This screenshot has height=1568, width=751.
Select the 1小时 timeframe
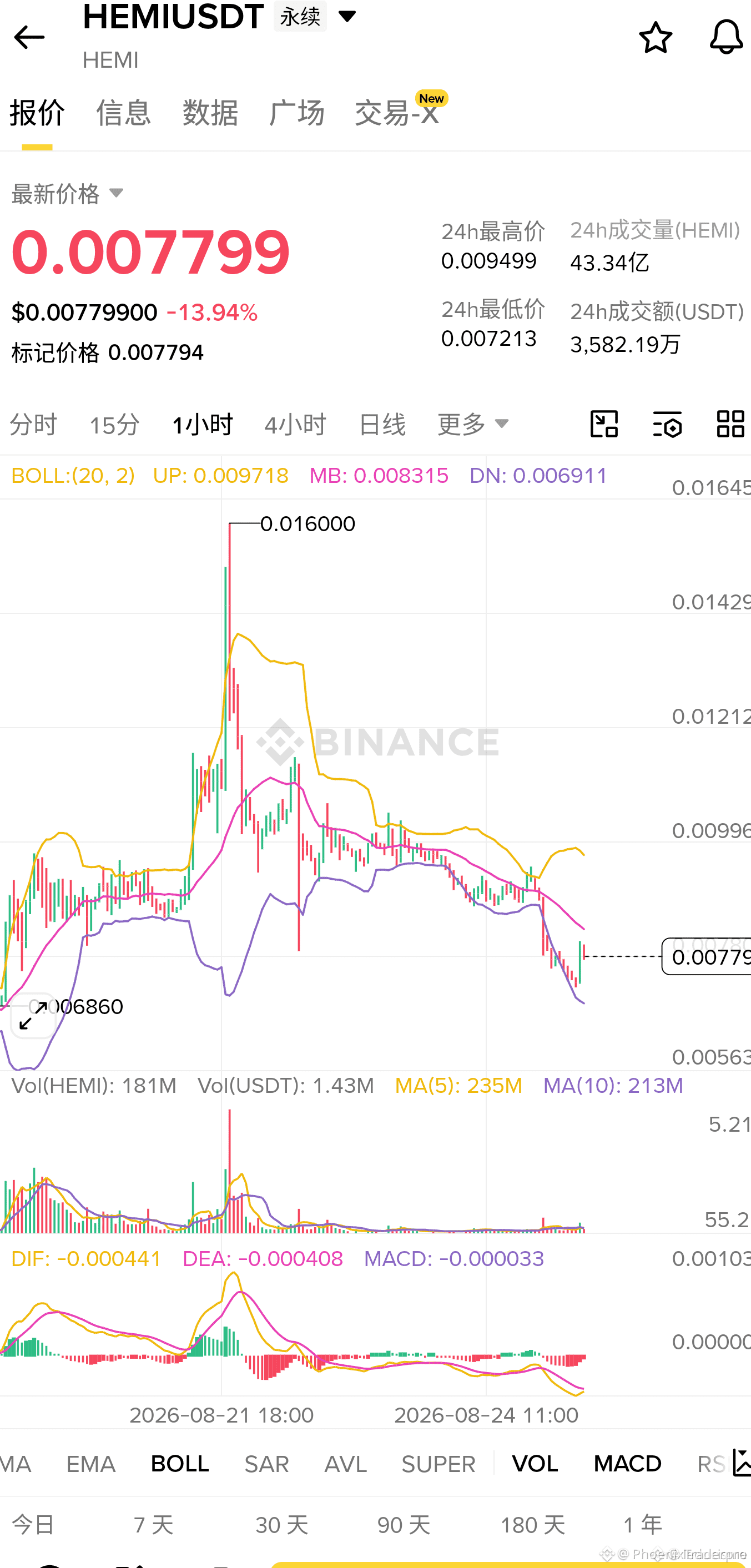(x=202, y=423)
